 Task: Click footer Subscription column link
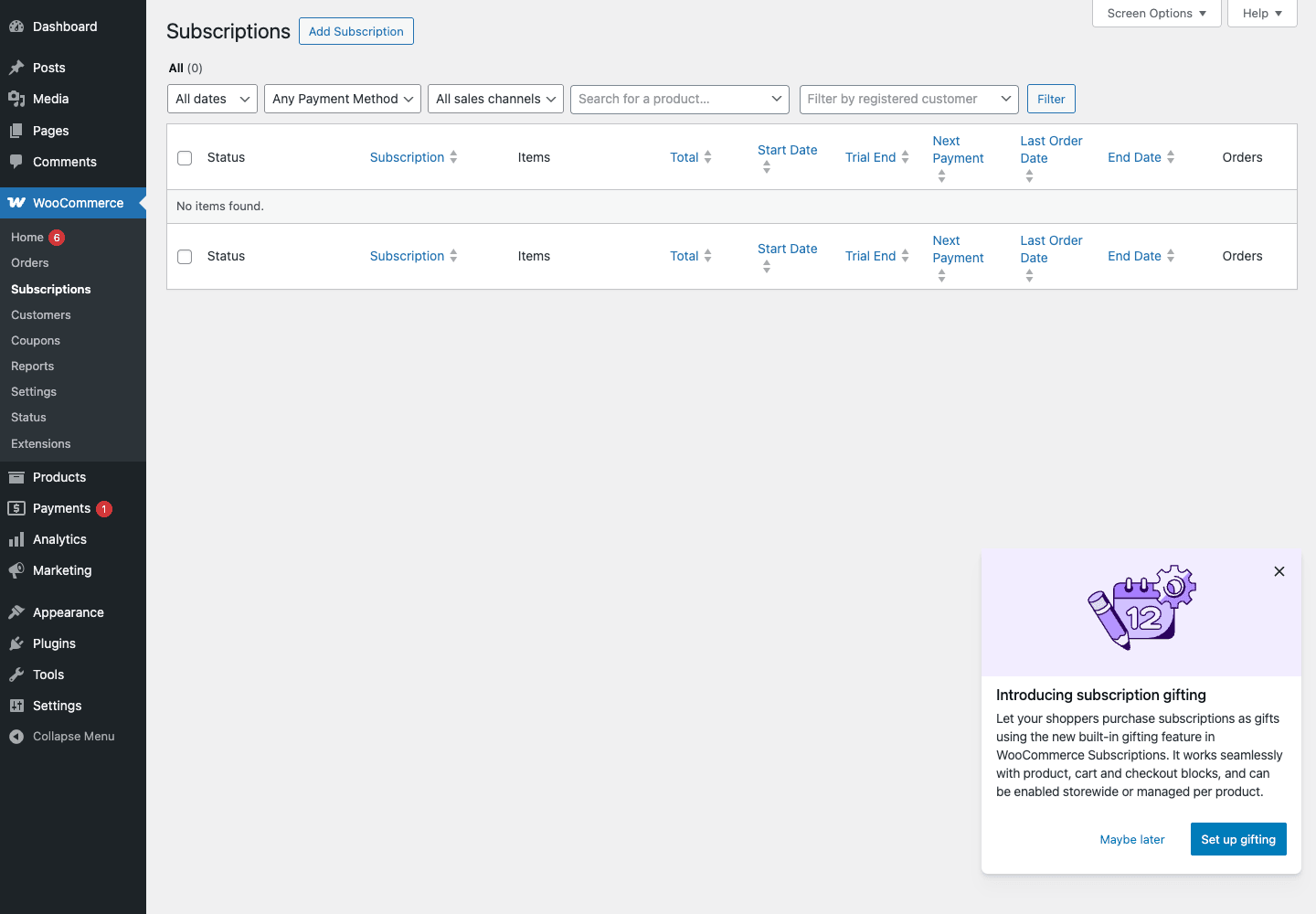407,256
